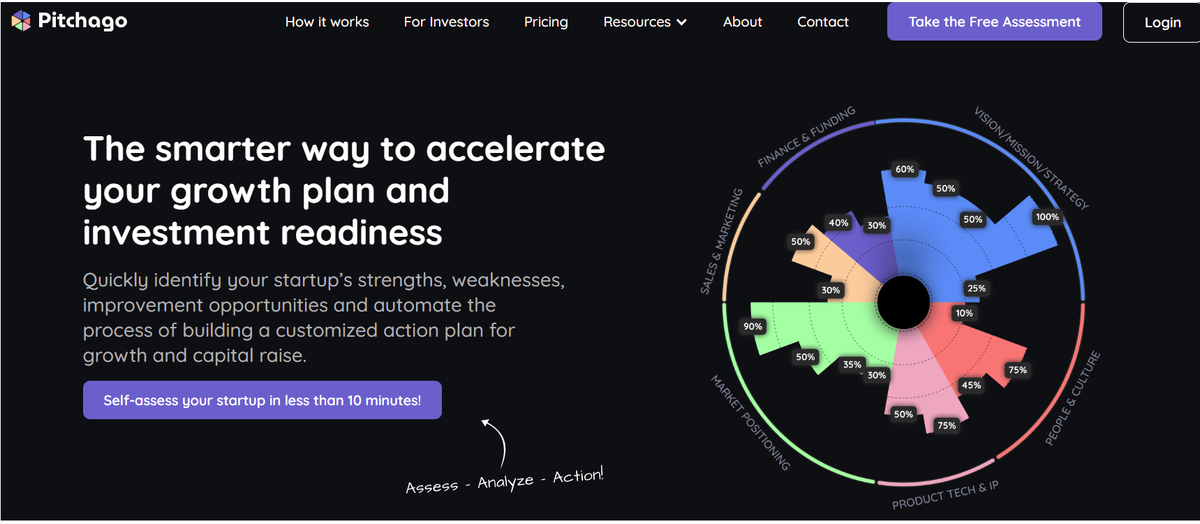Click the black center circle of the chart
Image resolution: width=1200 pixels, height=524 pixels.
click(x=903, y=301)
